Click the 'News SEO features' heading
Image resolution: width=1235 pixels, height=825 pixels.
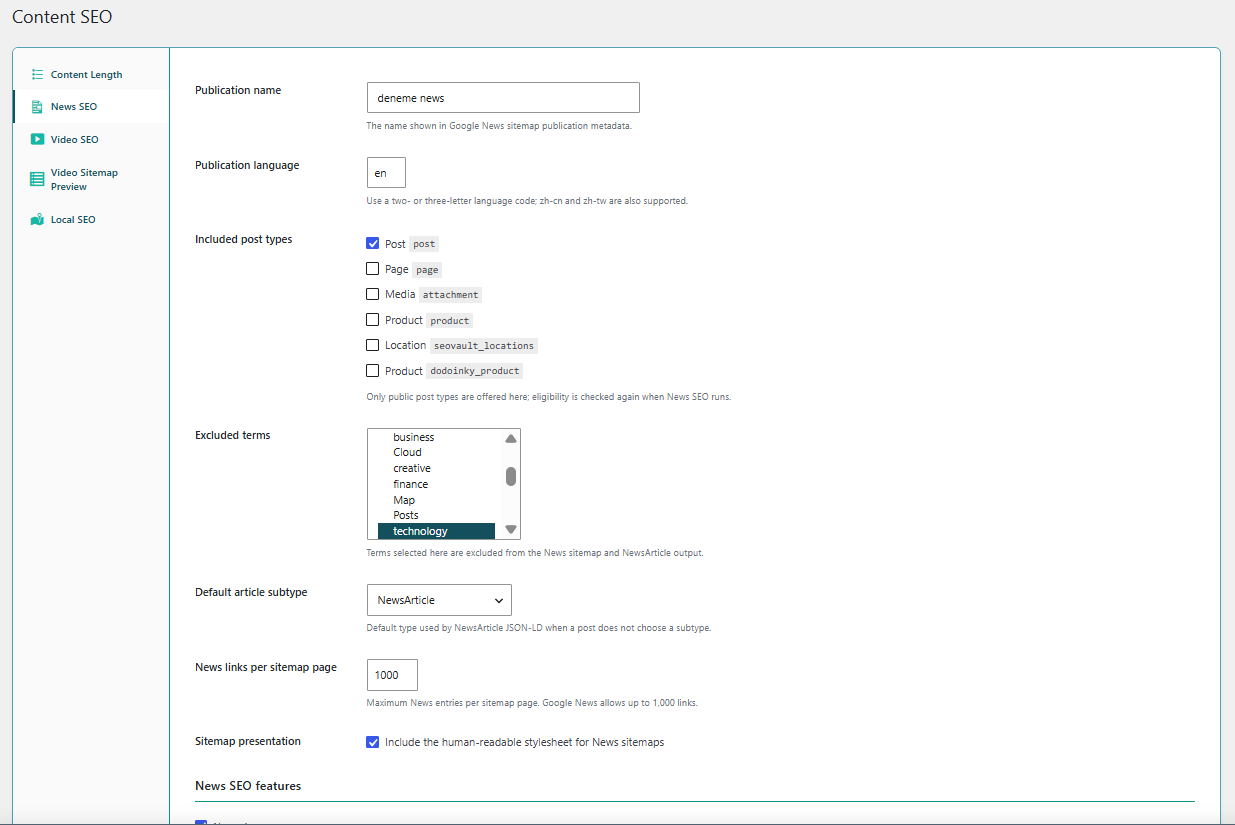pos(248,786)
